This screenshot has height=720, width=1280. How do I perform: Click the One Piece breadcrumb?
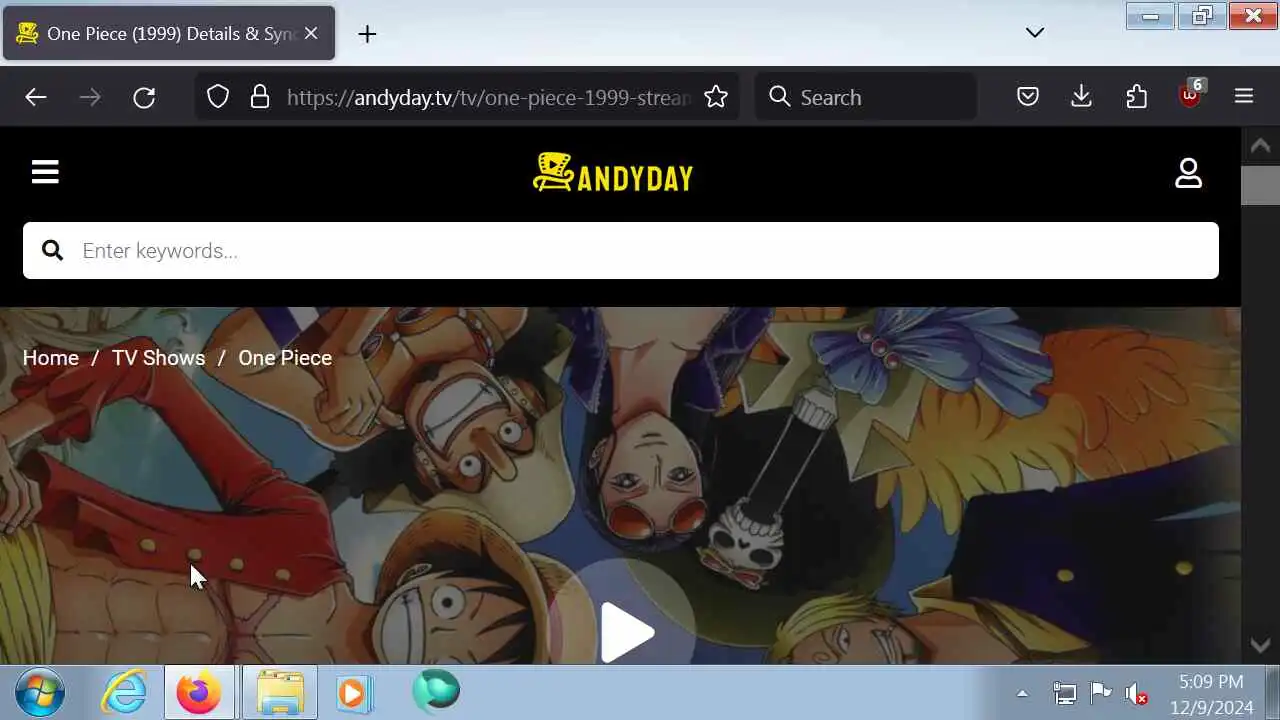tap(285, 358)
